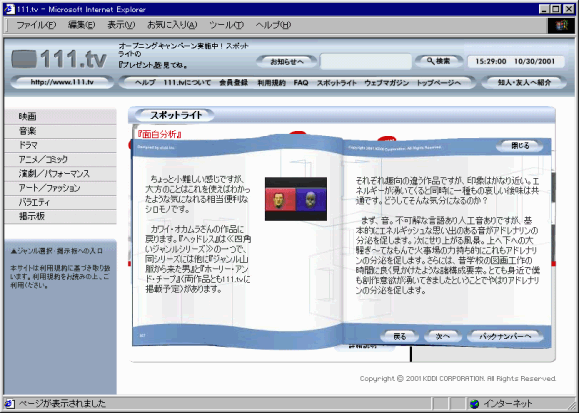Click the ページが表示されました status text
This screenshot has height=413, width=579.
[x=62, y=403]
